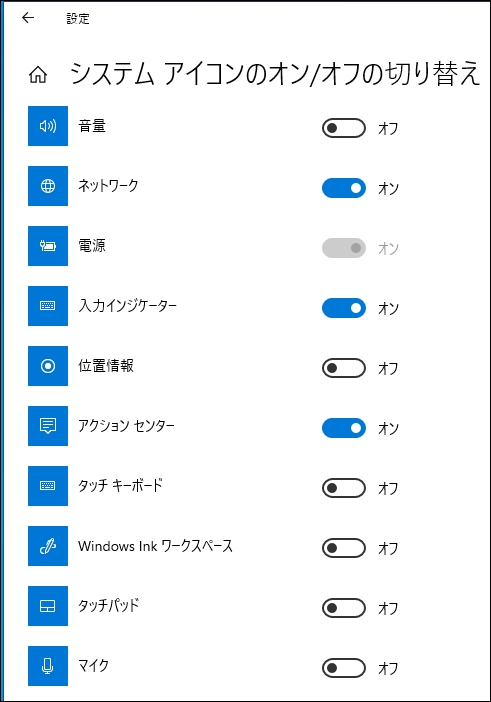Turn off the ネットワーク toggle

click(344, 188)
